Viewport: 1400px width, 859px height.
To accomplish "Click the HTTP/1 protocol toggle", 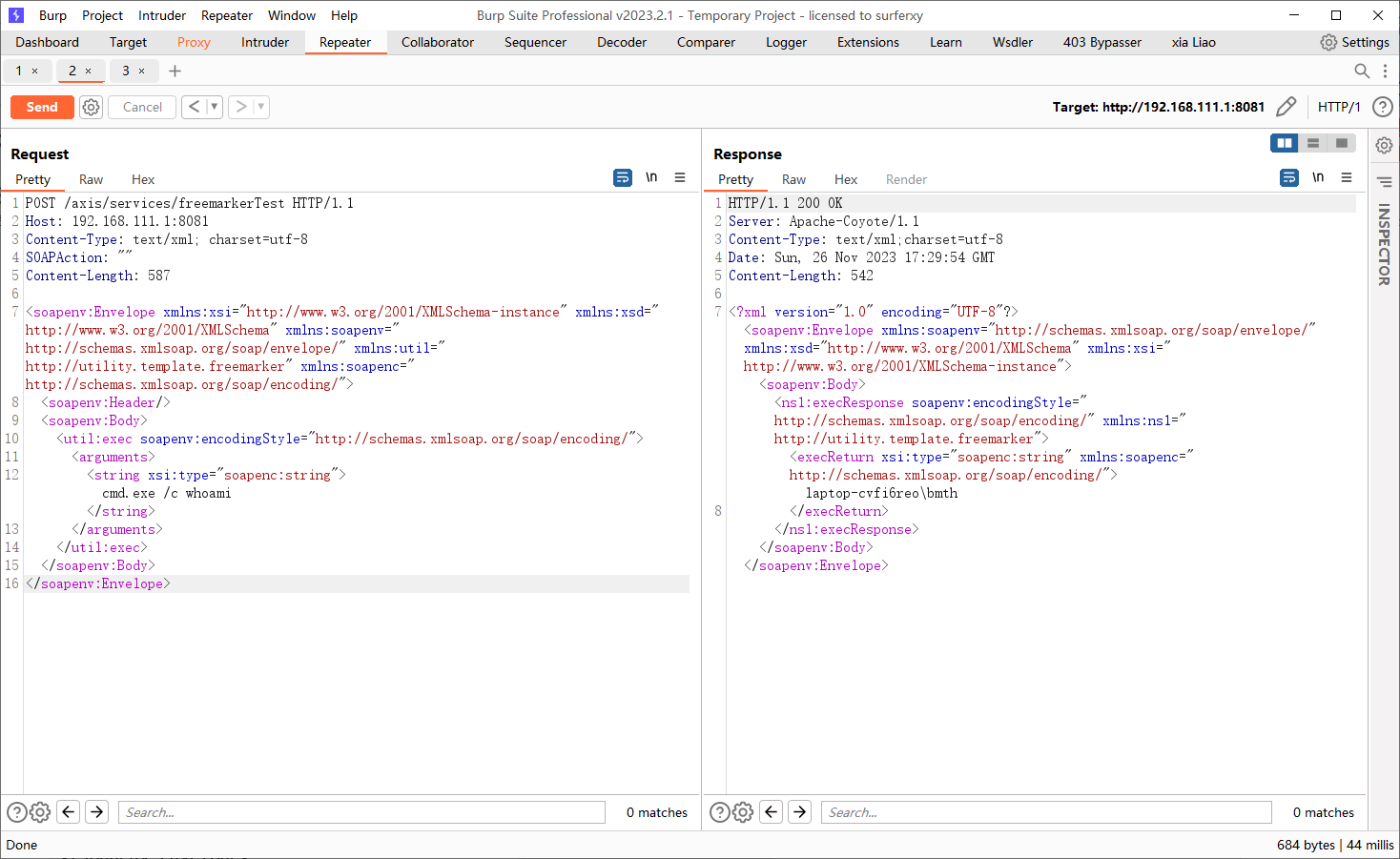I will click(x=1339, y=107).
